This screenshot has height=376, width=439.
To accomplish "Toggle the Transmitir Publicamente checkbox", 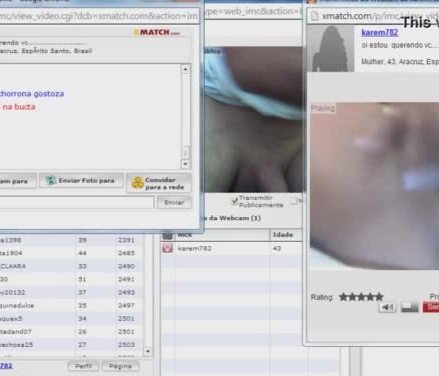I will coord(234,201).
